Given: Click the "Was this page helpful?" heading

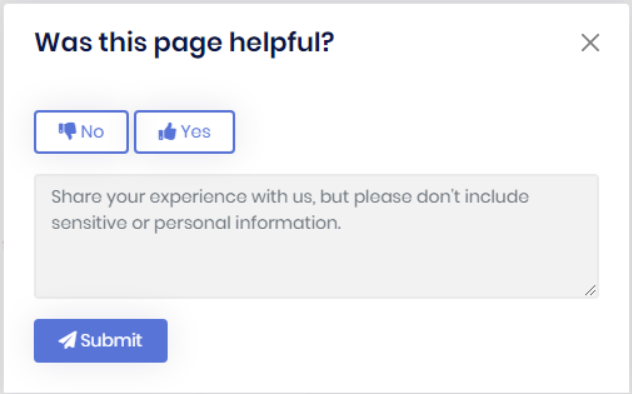Looking at the screenshot, I should coord(185,43).
